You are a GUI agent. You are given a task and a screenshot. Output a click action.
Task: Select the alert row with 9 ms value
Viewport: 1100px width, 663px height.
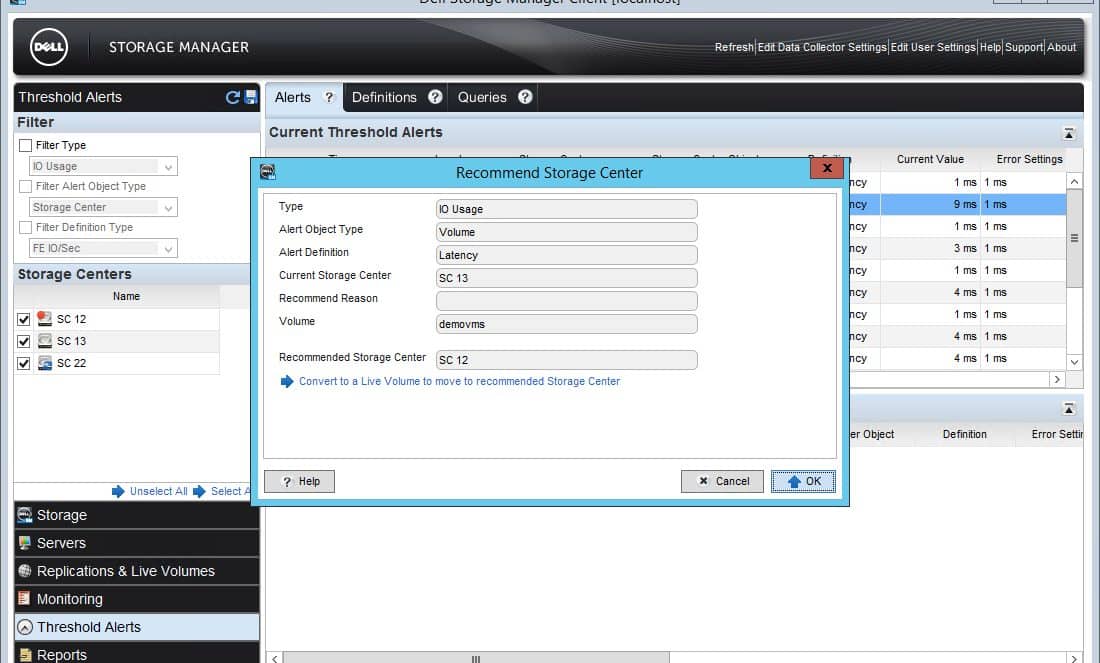[x=958, y=204]
